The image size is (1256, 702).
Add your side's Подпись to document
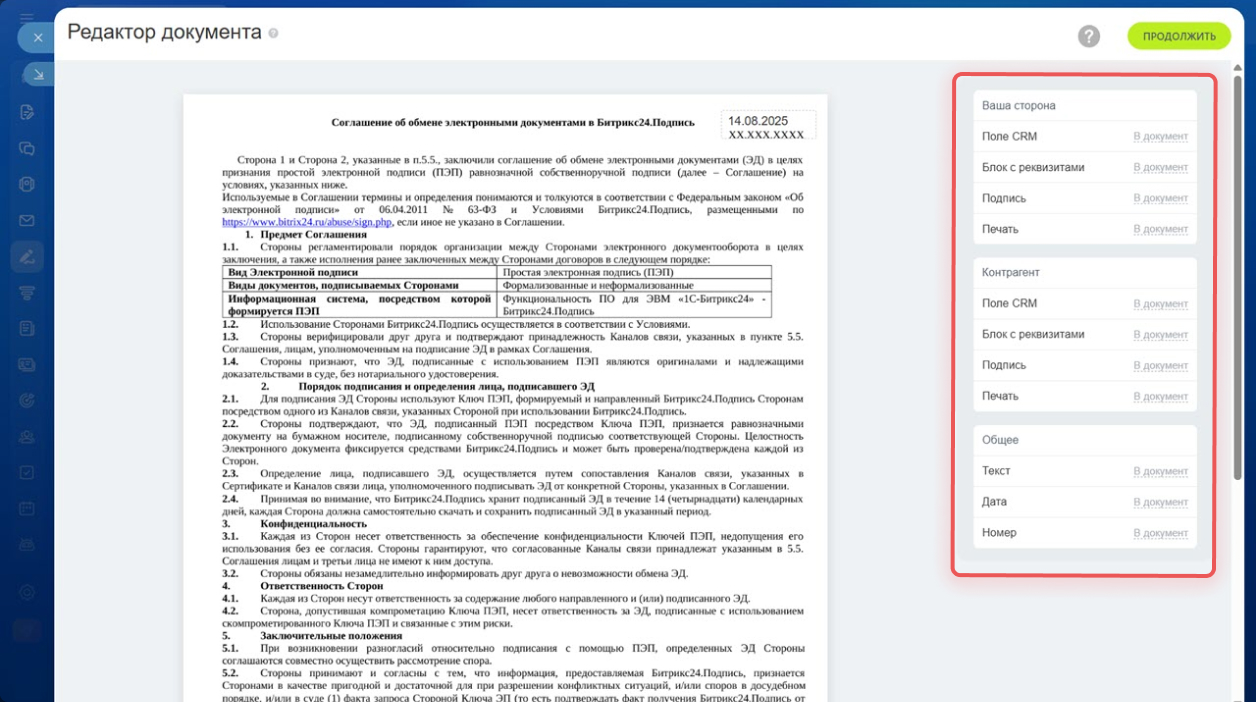click(1160, 199)
